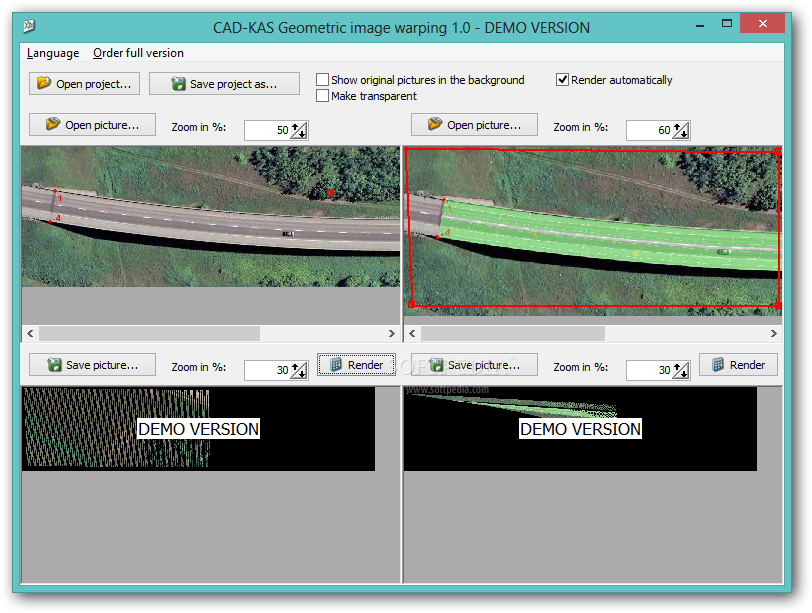812x613 pixels.
Task: Click left panel scrollbar left arrow
Action: point(30,333)
